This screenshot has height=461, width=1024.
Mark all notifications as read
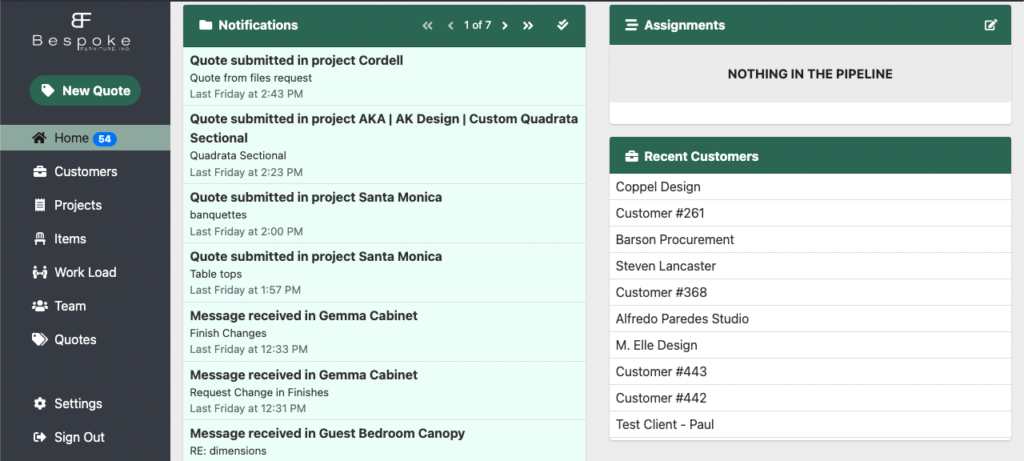(x=562, y=25)
